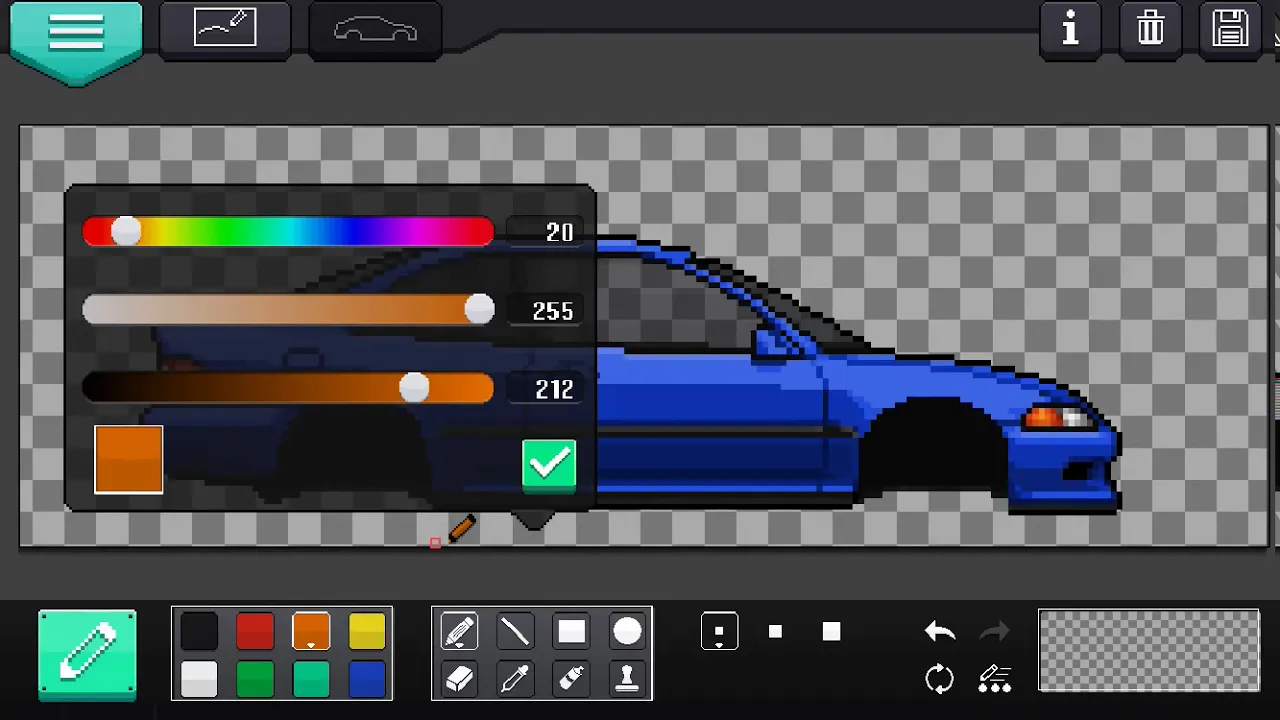Select the orange palette color
Image resolution: width=1280 pixels, height=720 pixels.
coord(311,632)
